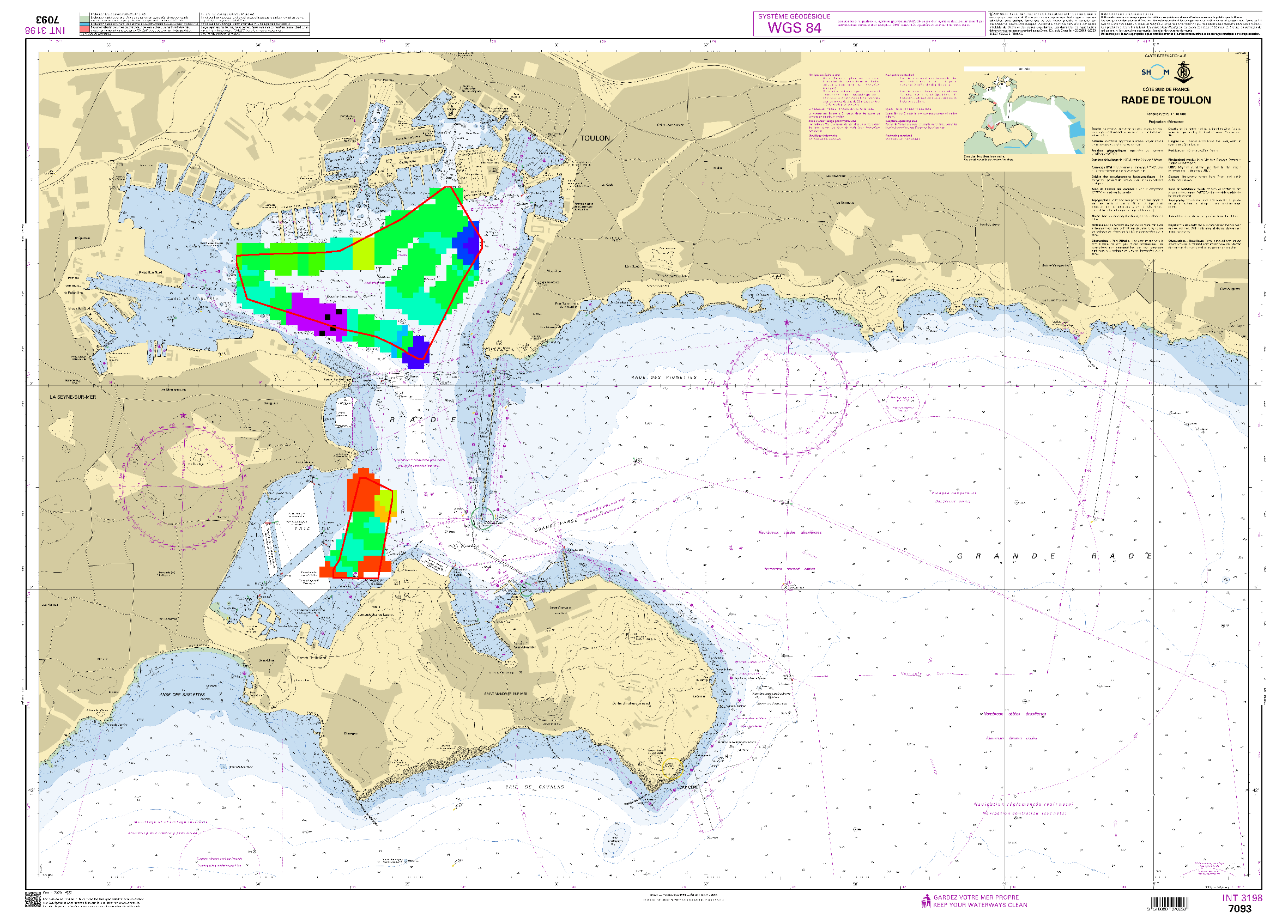Click the blue legend swatch at top-left

(x=84, y=25)
